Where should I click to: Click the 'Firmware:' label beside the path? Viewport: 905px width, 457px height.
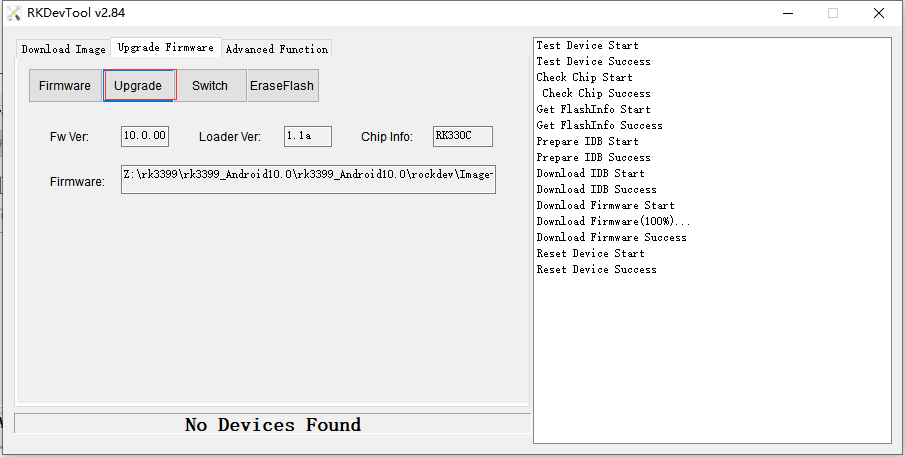pyautogui.click(x=77, y=182)
